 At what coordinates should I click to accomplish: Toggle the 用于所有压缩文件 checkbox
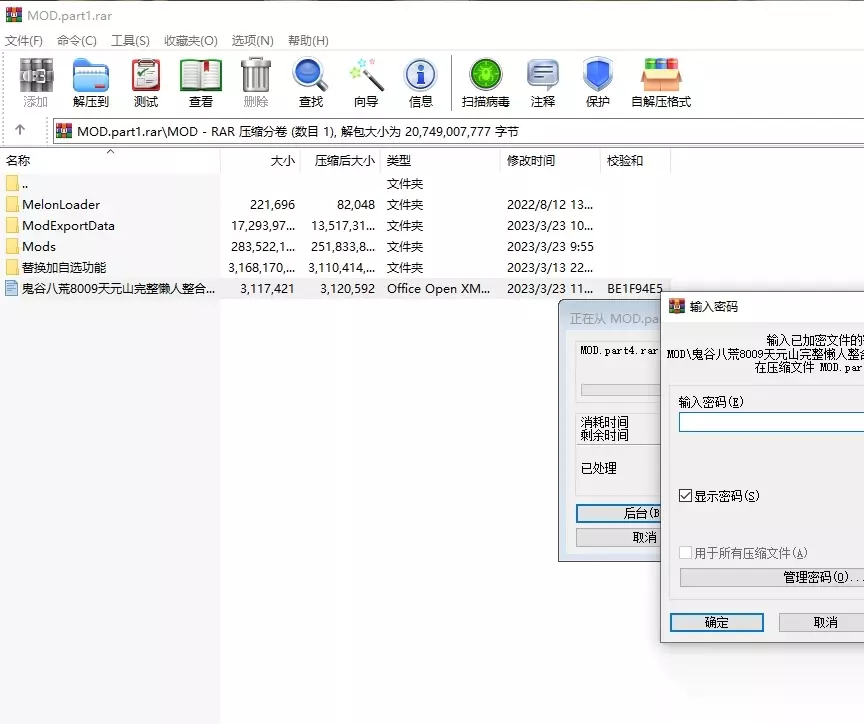pyautogui.click(x=685, y=552)
